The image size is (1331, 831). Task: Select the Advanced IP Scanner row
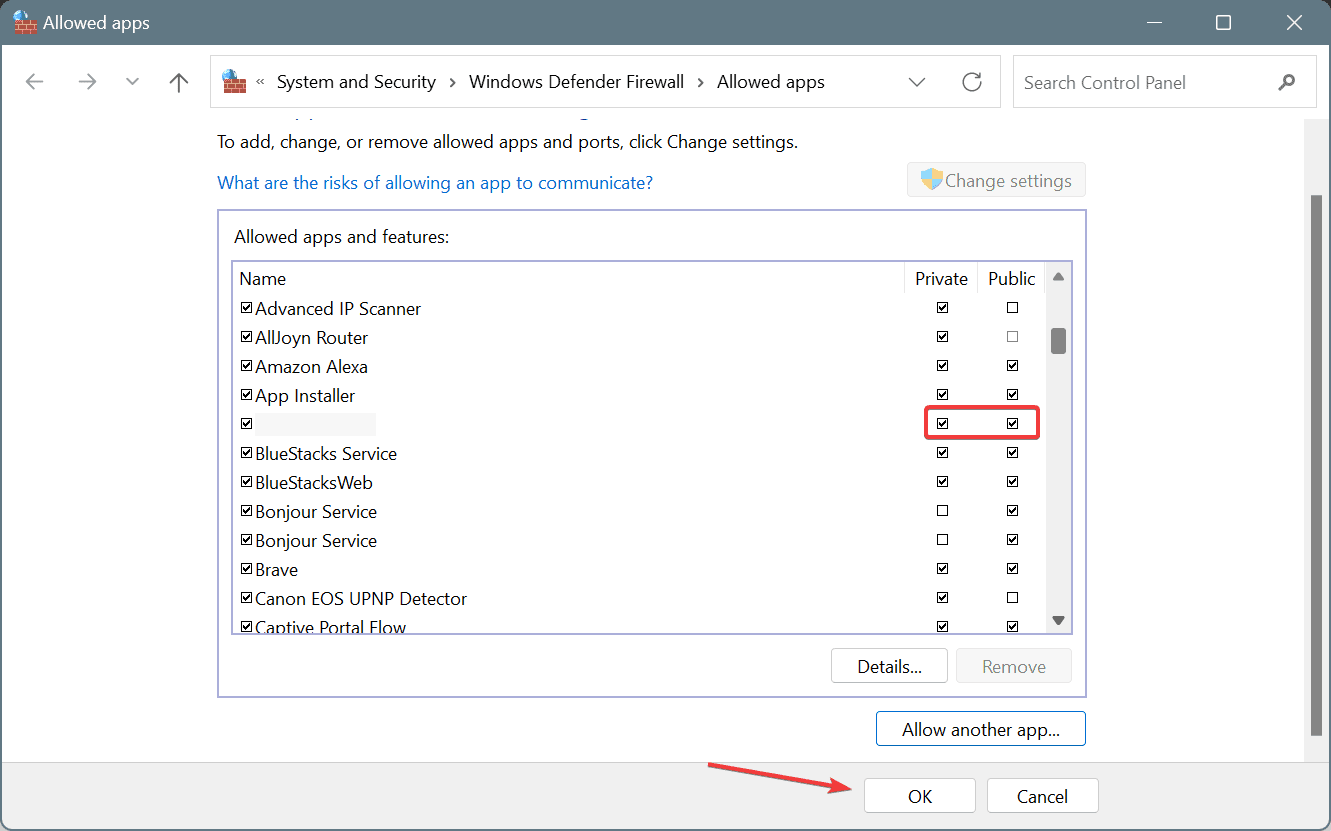(x=640, y=308)
